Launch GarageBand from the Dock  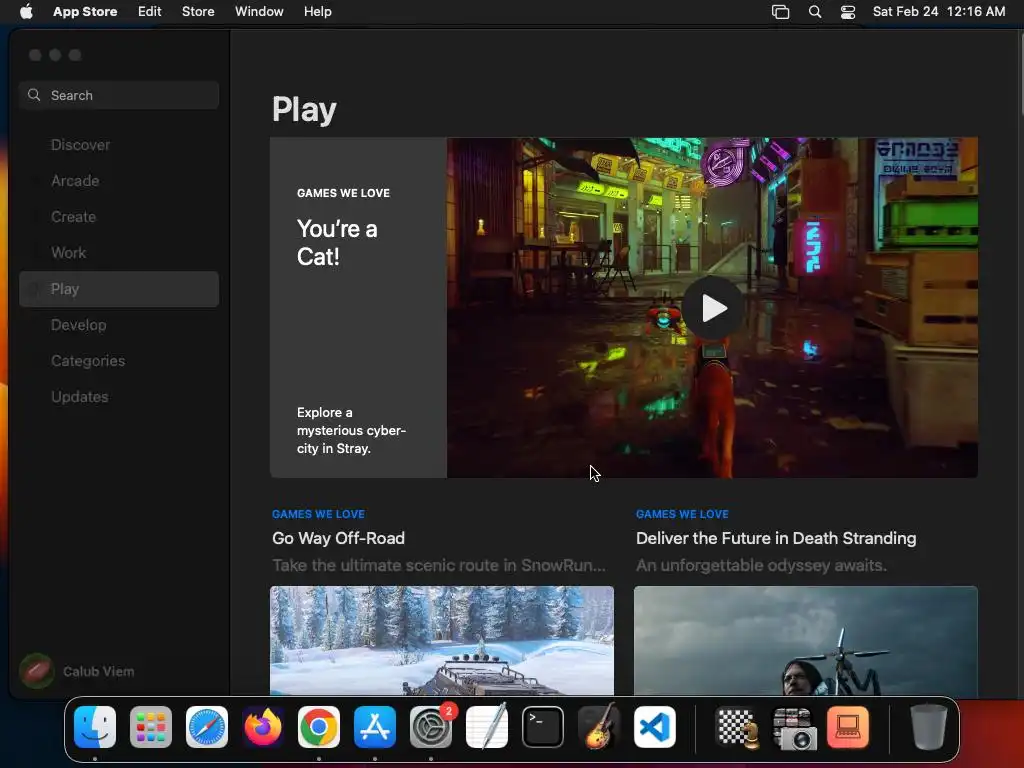coord(599,727)
